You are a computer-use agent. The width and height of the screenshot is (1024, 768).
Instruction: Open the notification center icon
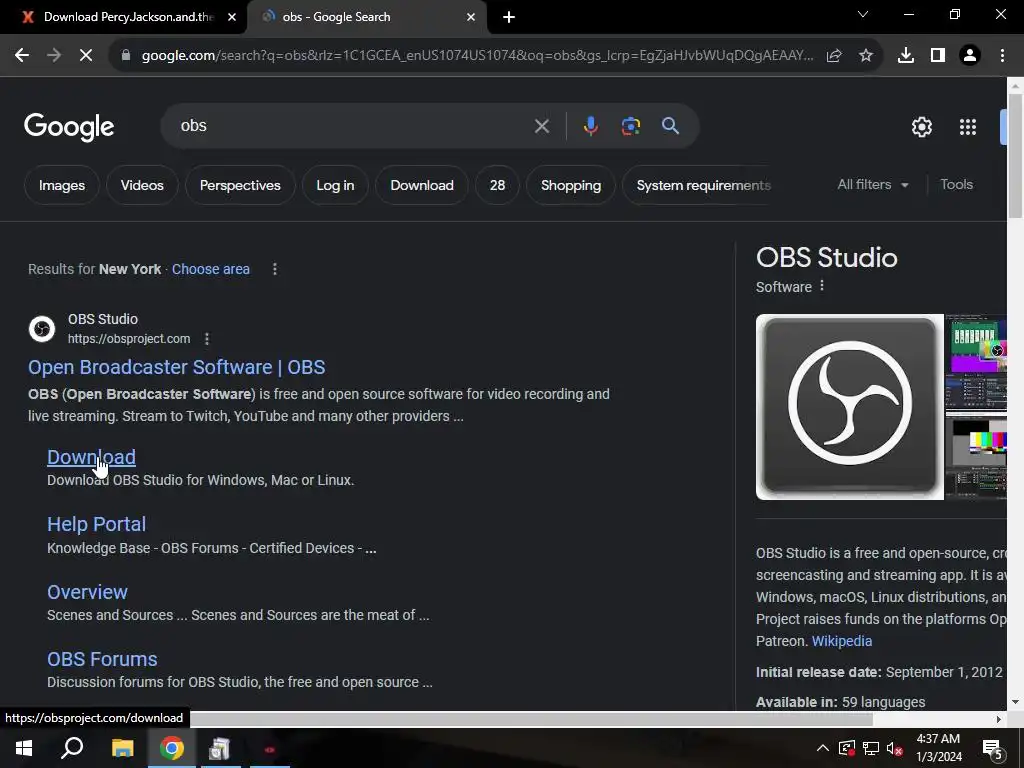pos(993,749)
